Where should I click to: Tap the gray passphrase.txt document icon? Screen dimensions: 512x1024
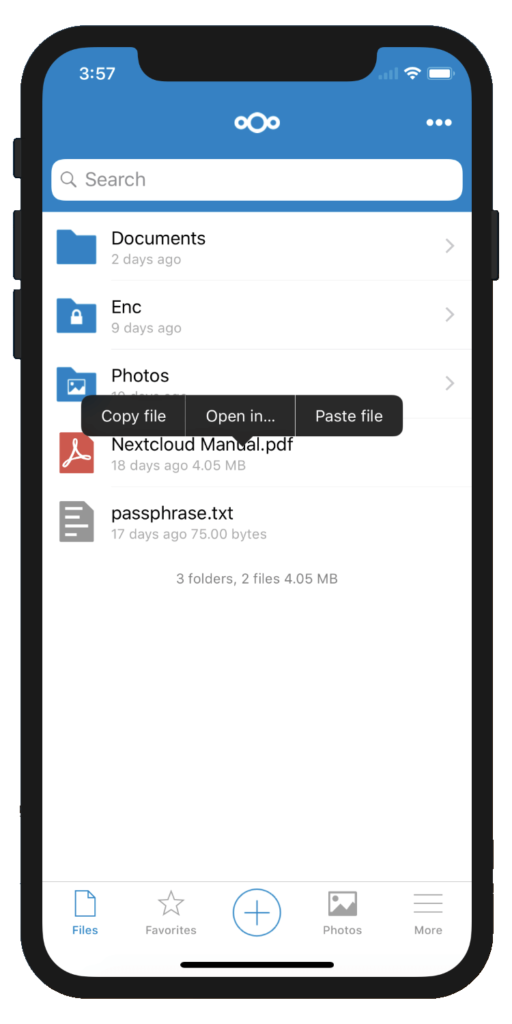76,521
